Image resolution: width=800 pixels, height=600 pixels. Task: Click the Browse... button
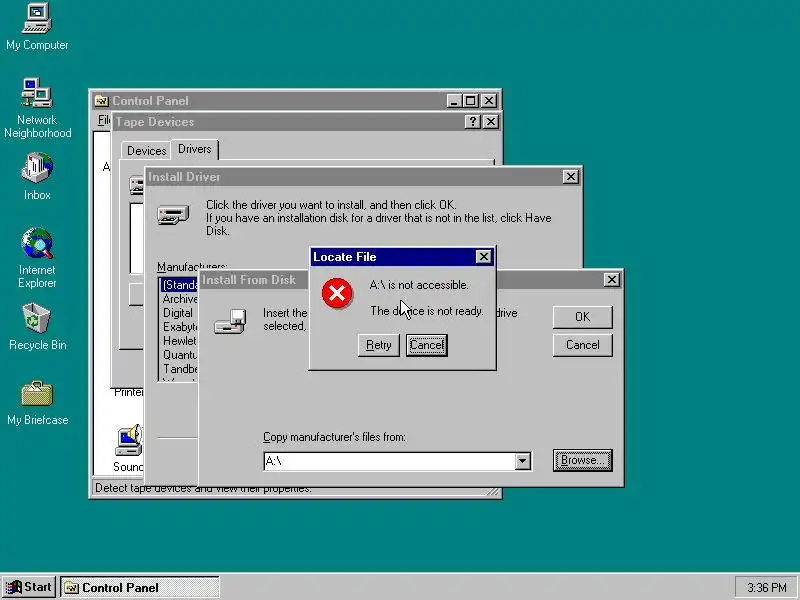pos(583,460)
